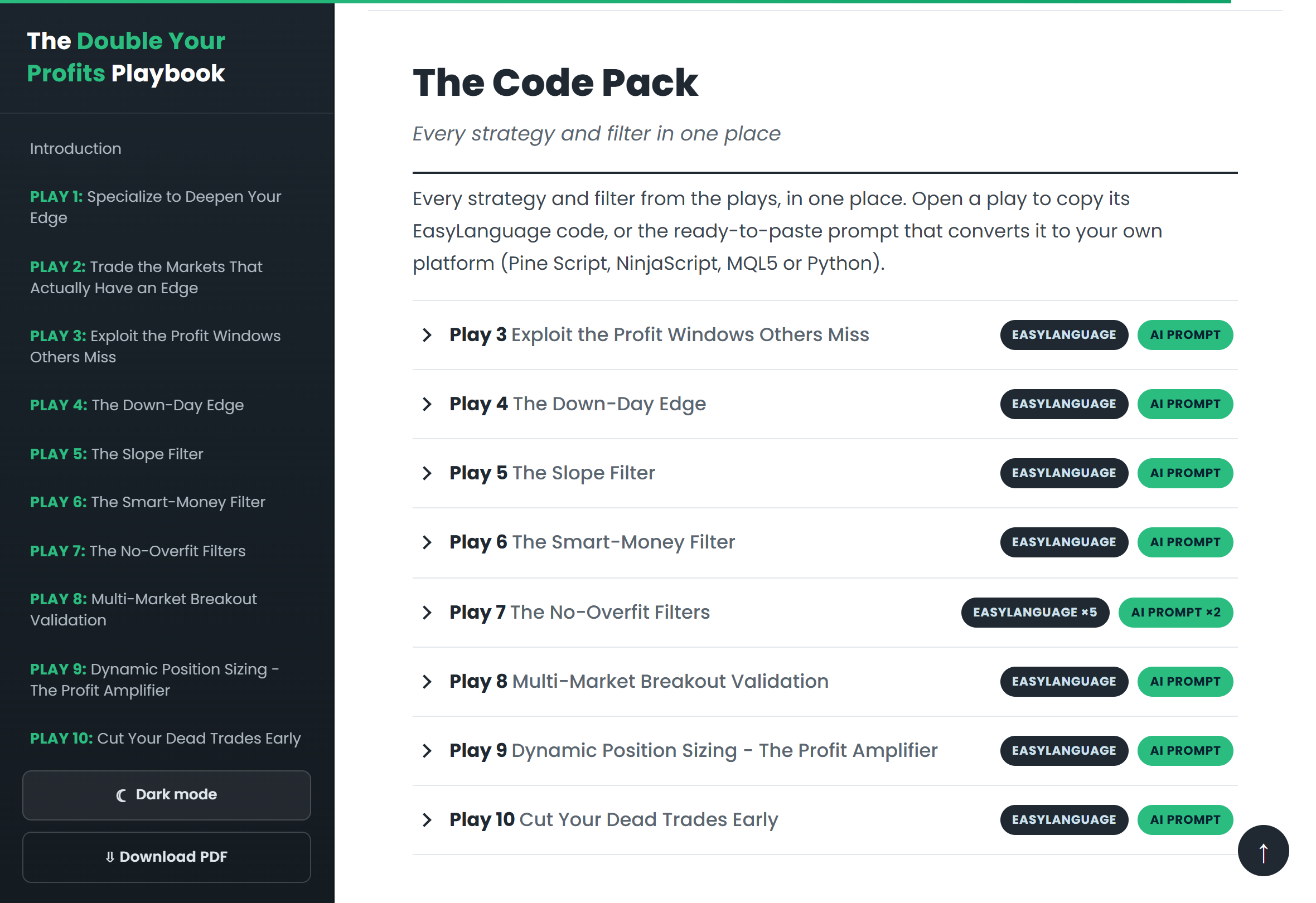The height and width of the screenshot is (903, 1316).
Task: Expand the Play 8 Multi-Market Breakout chevron
Action: (427, 681)
